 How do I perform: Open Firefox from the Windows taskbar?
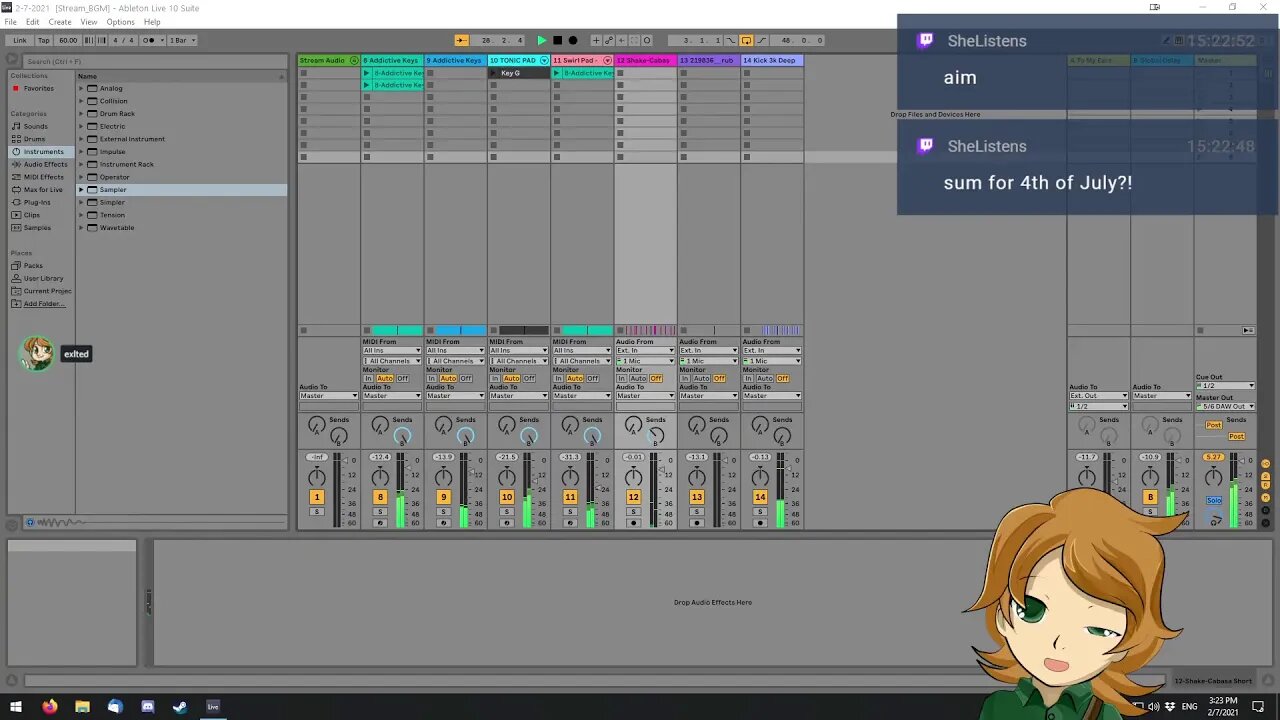tap(49, 706)
